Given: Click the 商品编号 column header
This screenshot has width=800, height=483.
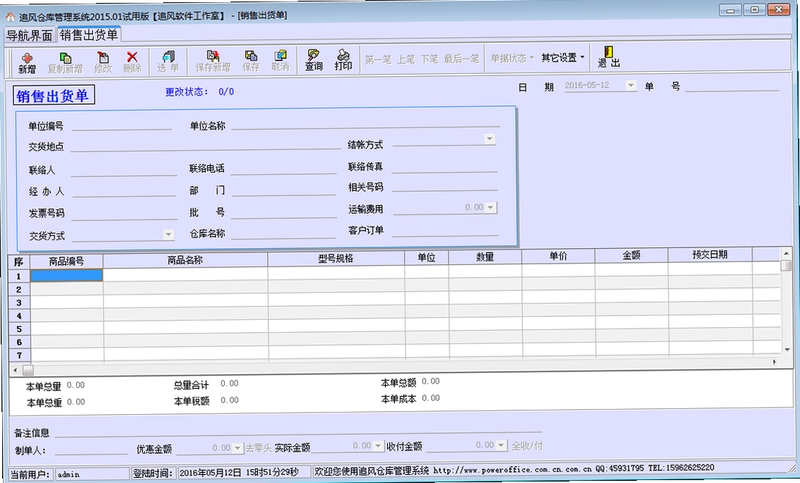Looking at the screenshot, I should coord(66,261).
